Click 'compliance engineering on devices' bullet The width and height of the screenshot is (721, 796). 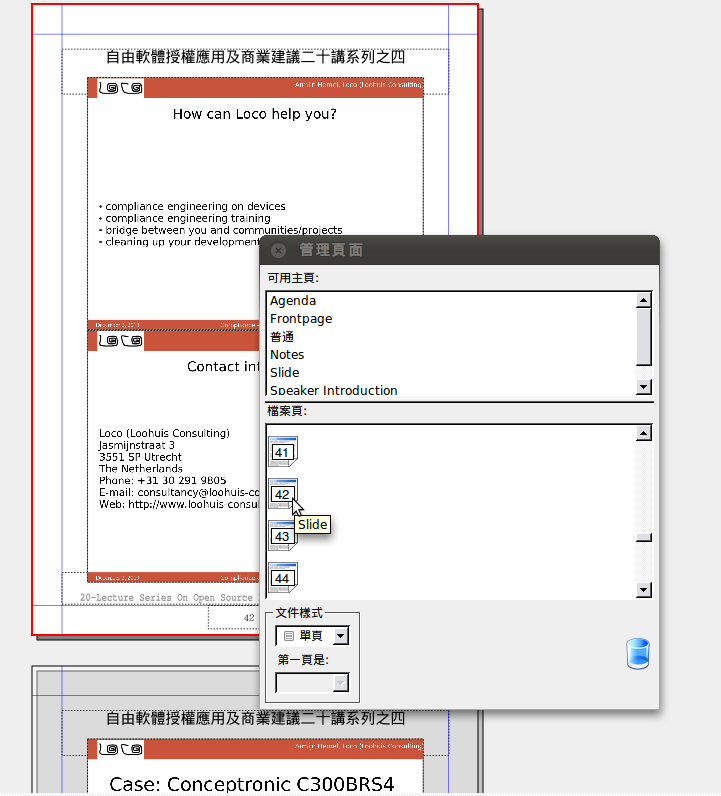click(x=195, y=206)
